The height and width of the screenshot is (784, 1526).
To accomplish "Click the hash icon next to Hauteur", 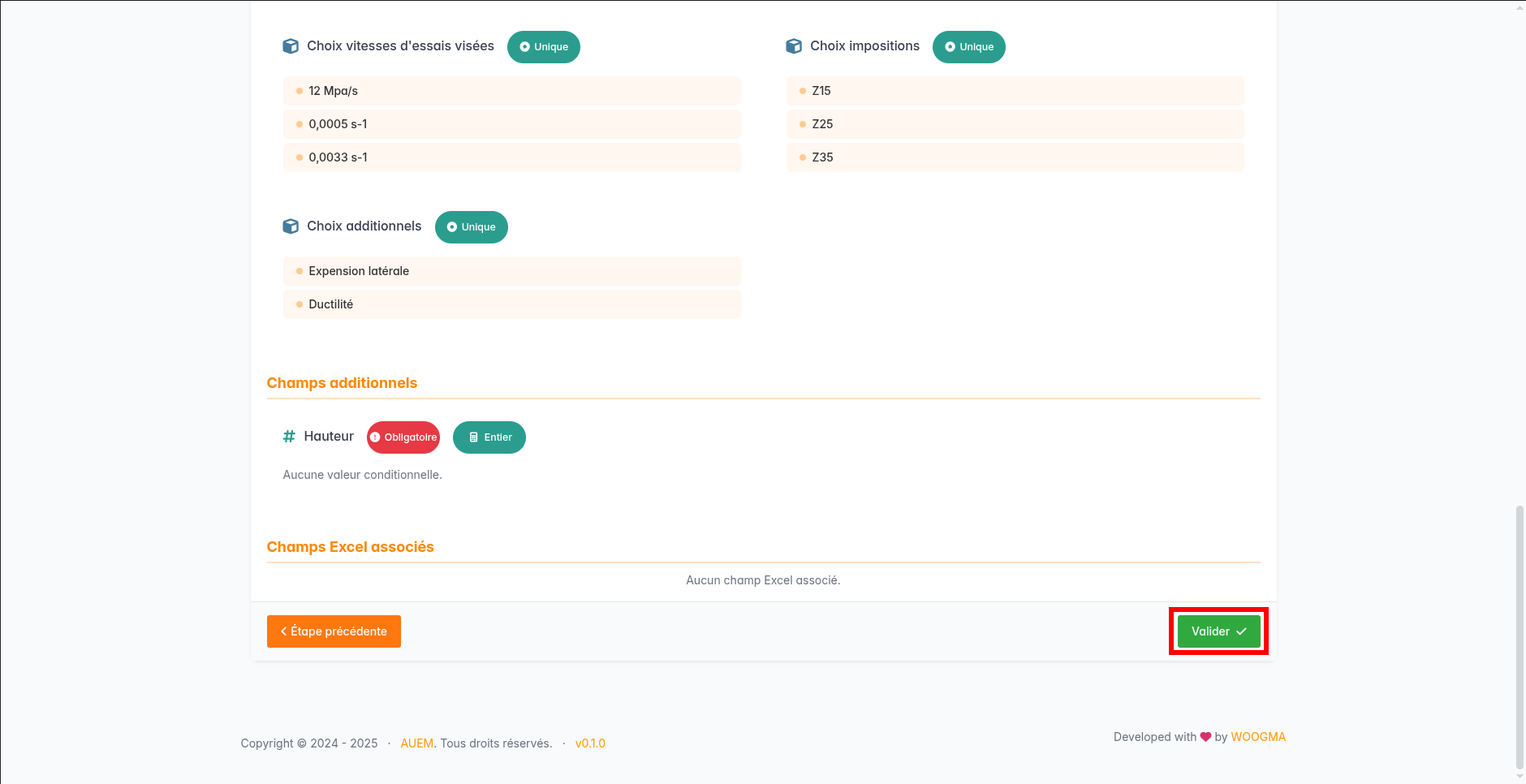I will [x=289, y=437].
